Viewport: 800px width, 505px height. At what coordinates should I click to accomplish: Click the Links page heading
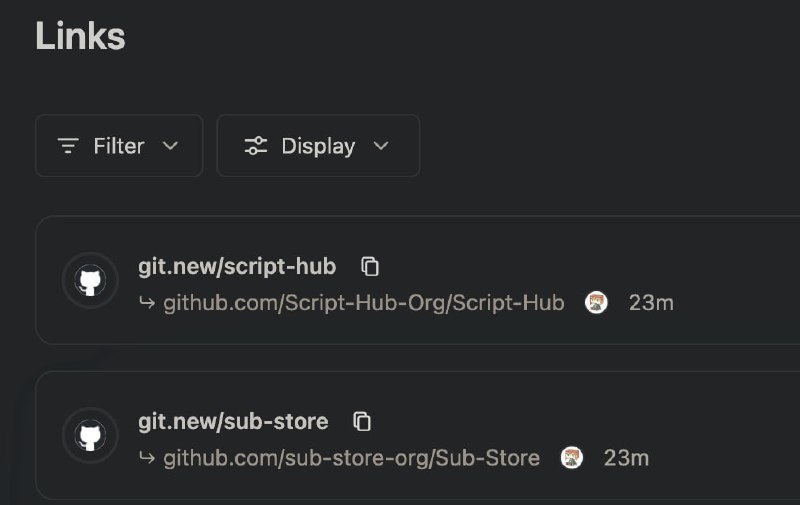(x=80, y=36)
